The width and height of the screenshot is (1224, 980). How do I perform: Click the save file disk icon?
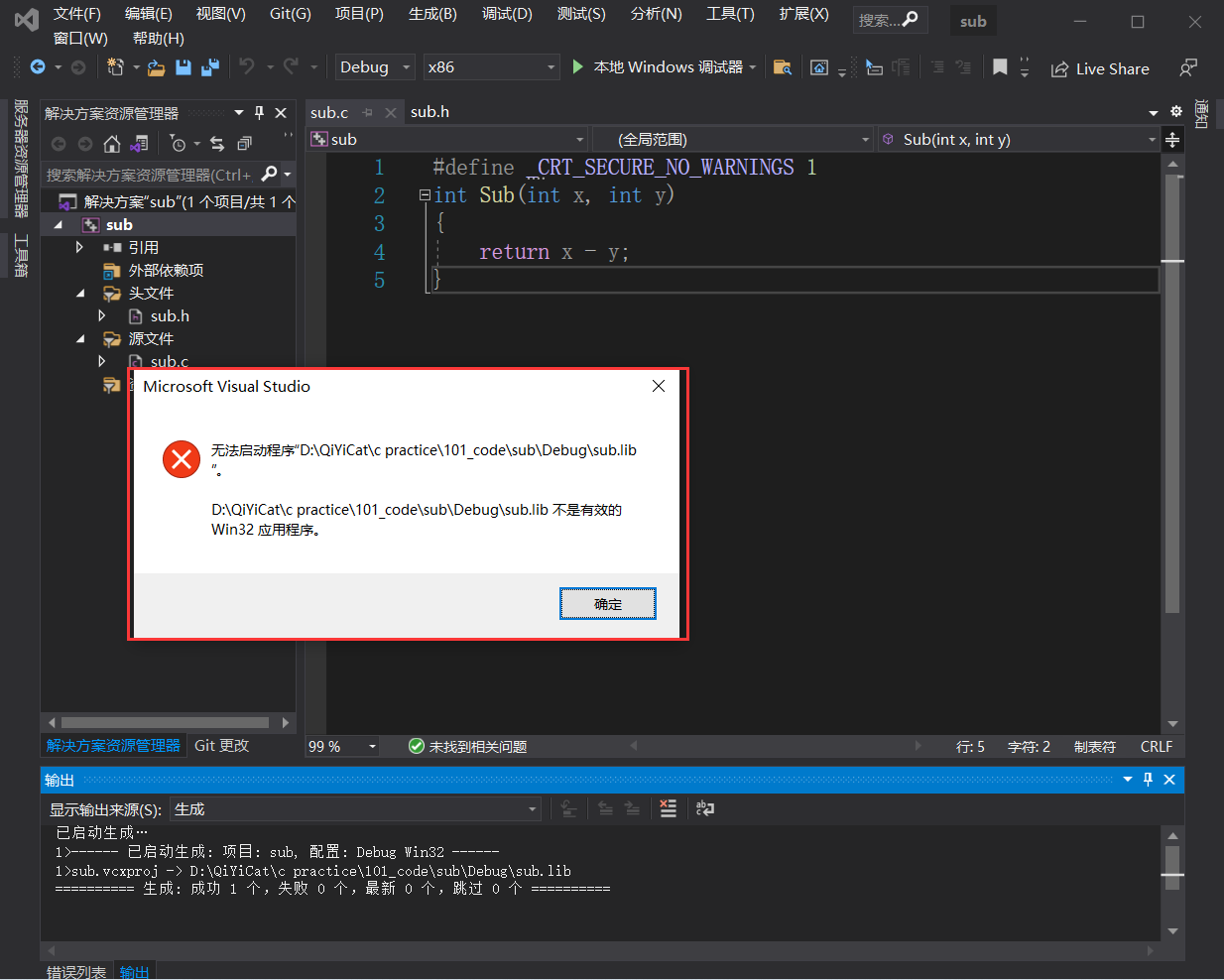(184, 67)
